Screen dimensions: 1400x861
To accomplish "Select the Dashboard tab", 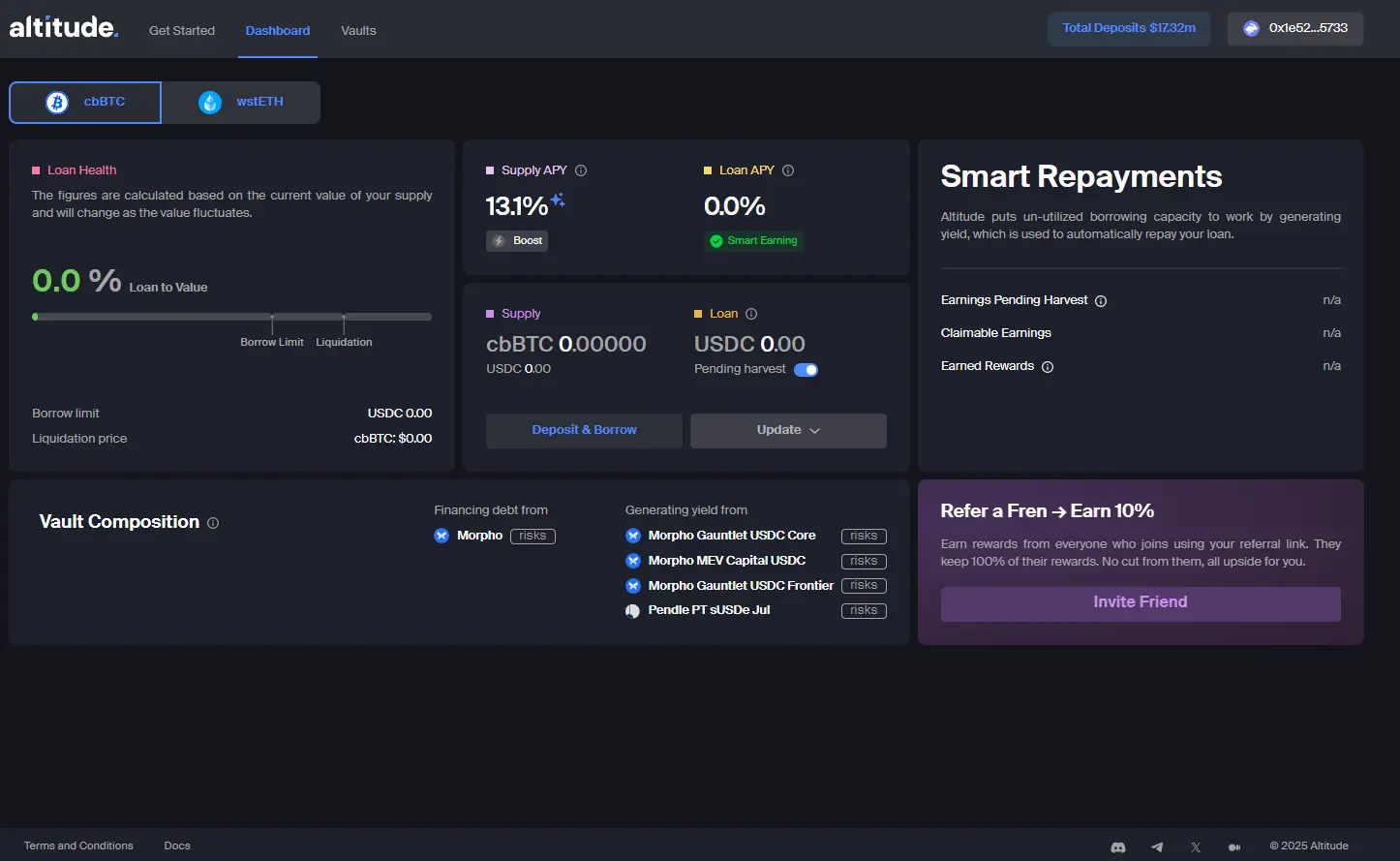I will [278, 31].
